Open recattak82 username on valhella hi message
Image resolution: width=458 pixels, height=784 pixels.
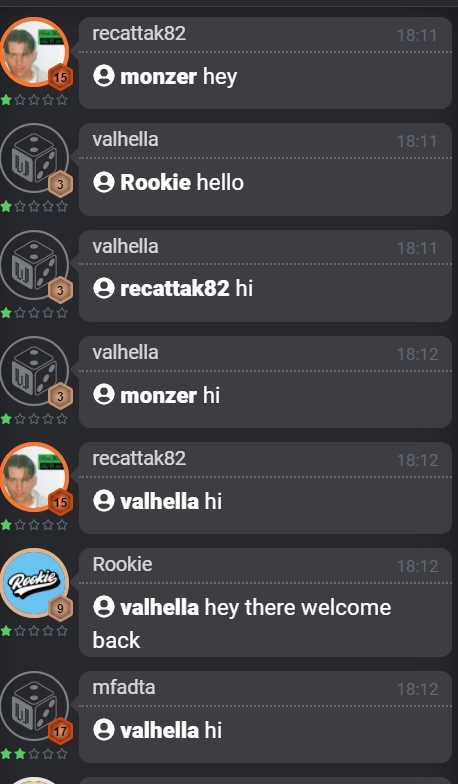pyautogui.click(x=139, y=458)
